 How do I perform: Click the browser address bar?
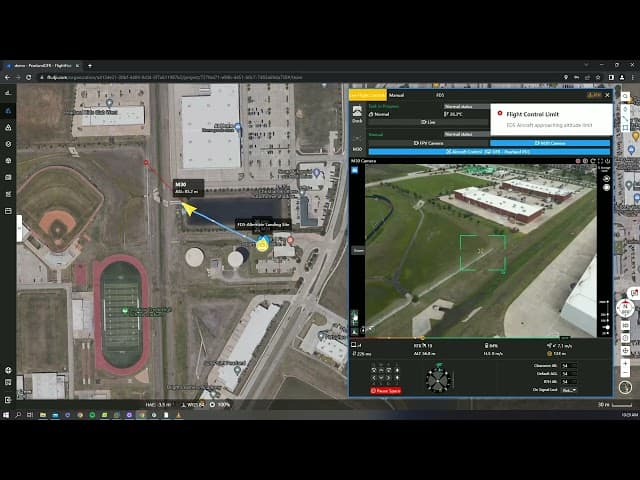(x=298, y=77)
